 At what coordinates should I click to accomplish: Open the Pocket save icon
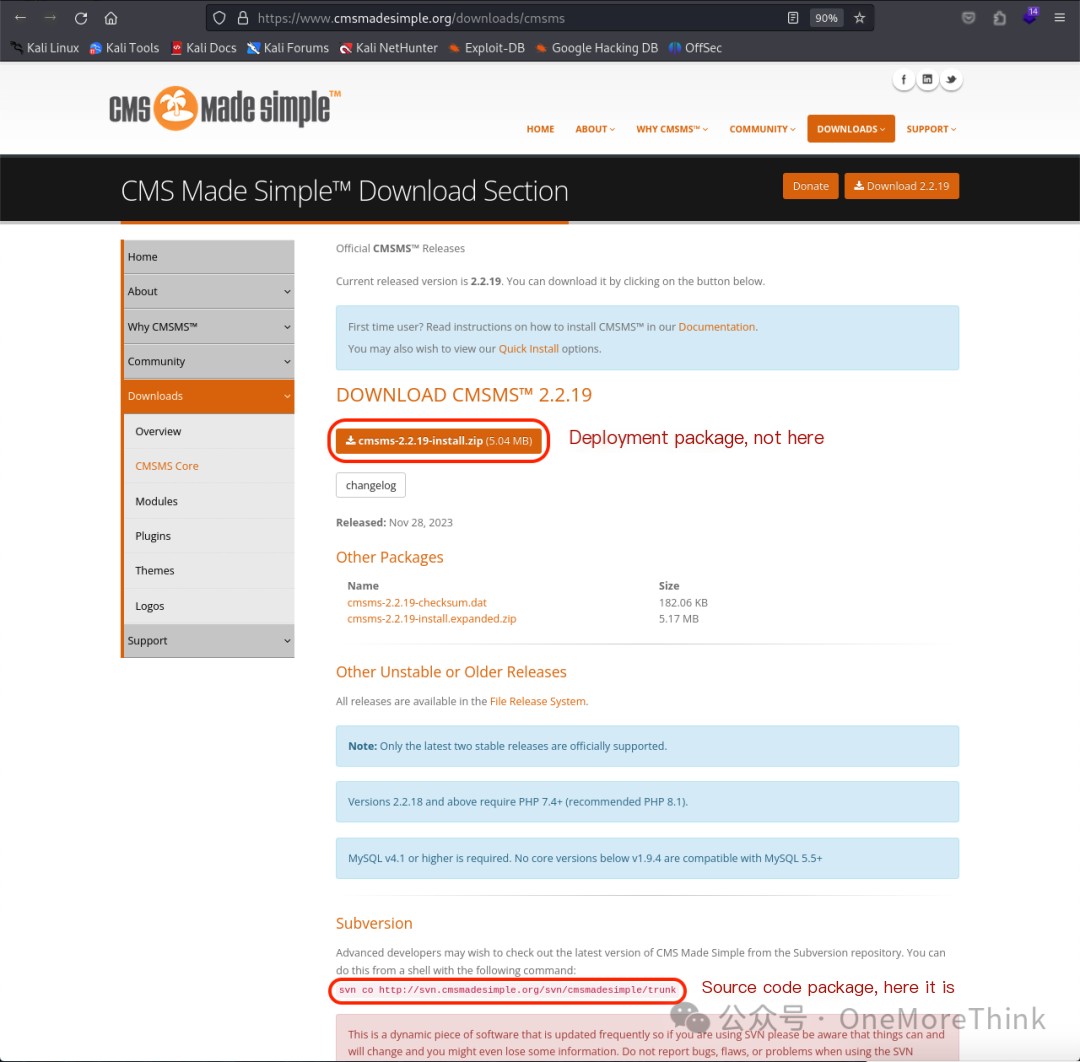tap(968, 18)
